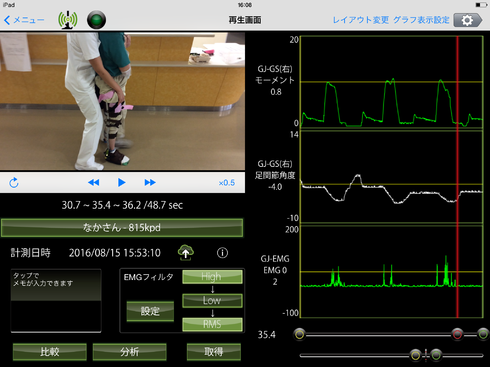Tap the green status indicator light

click(x=96, y=20)
